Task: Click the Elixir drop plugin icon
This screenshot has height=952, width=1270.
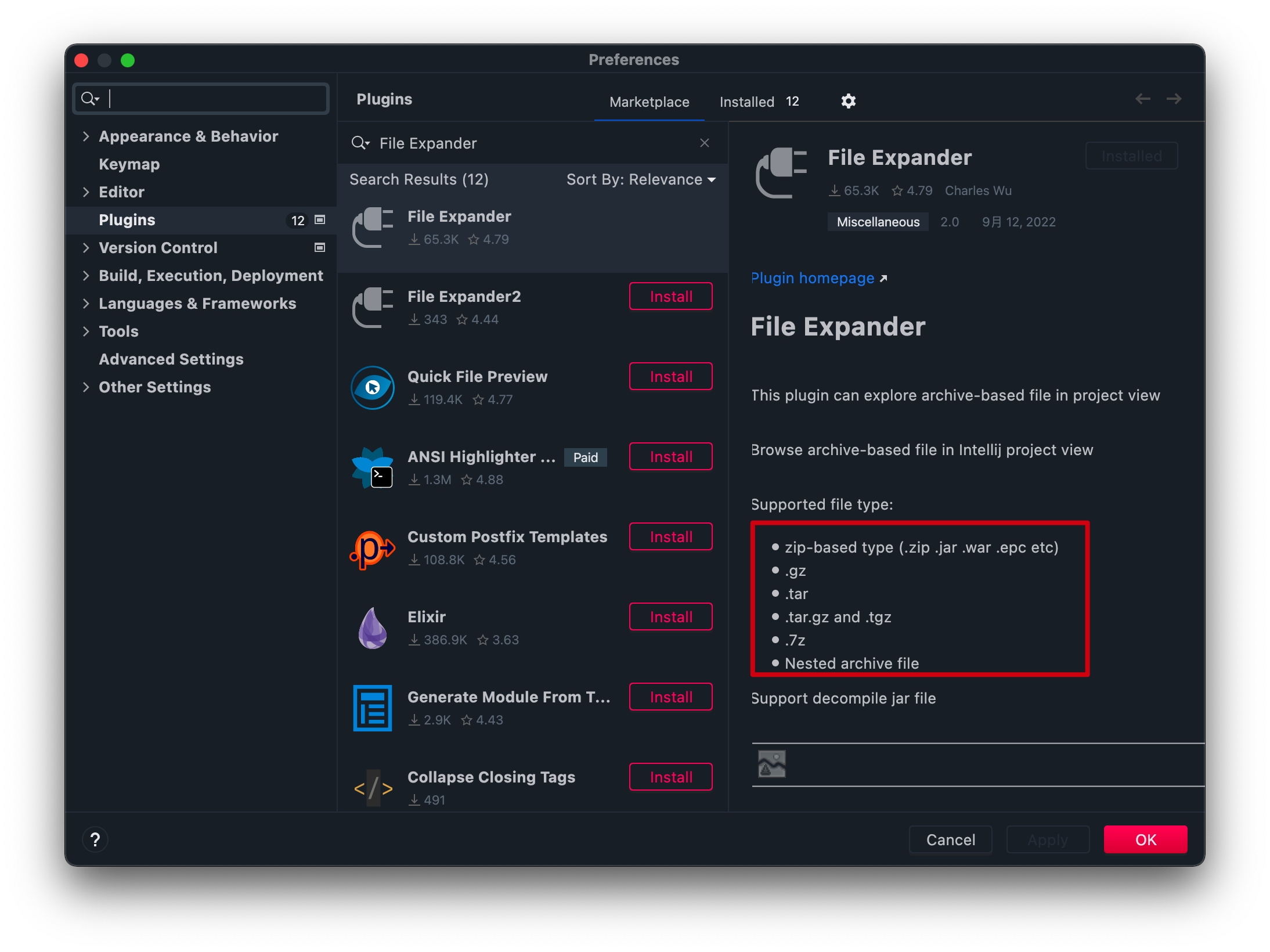Action: pyautogui.click(x=373, y=628)
